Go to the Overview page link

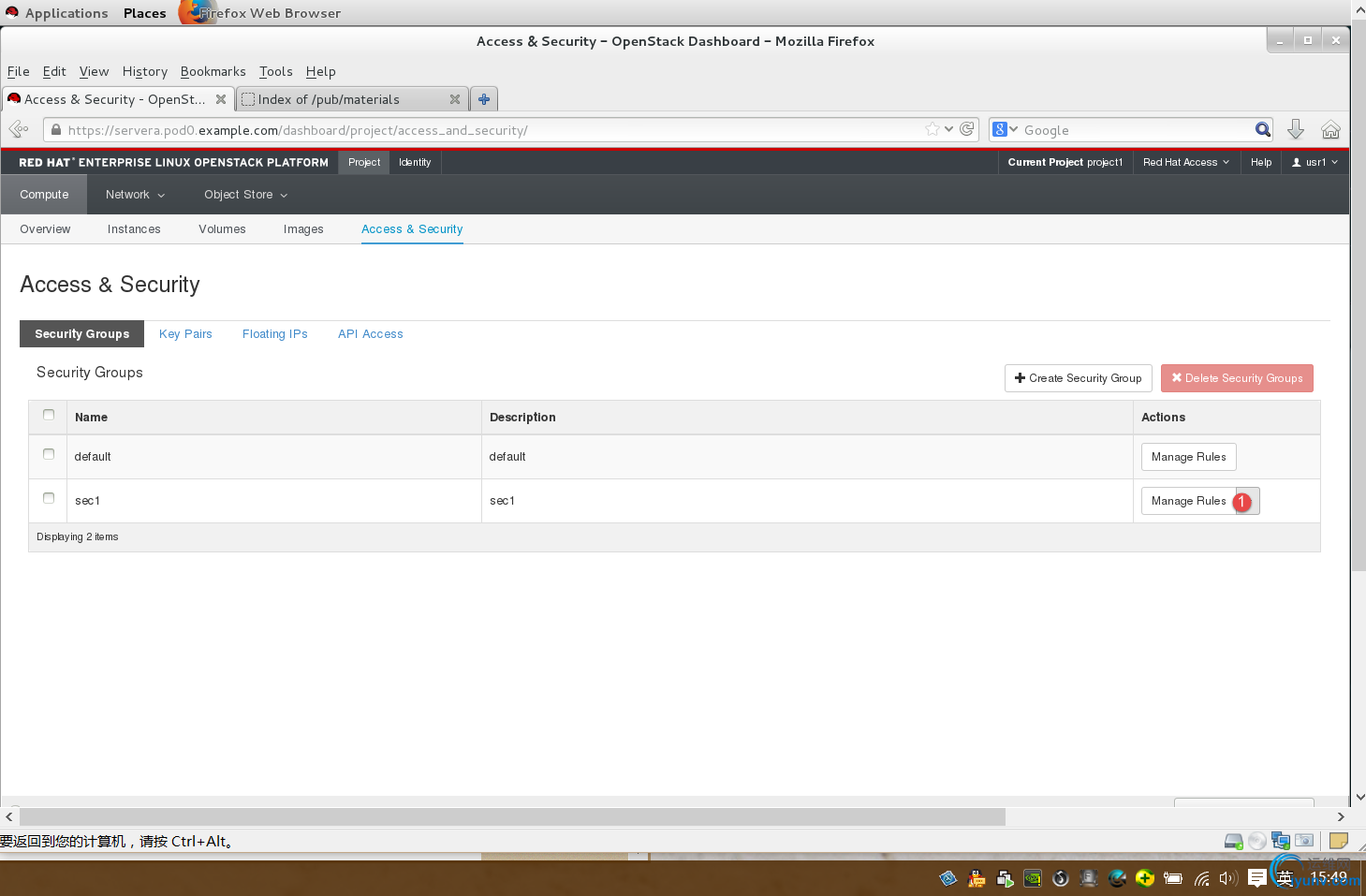[45, 229]
